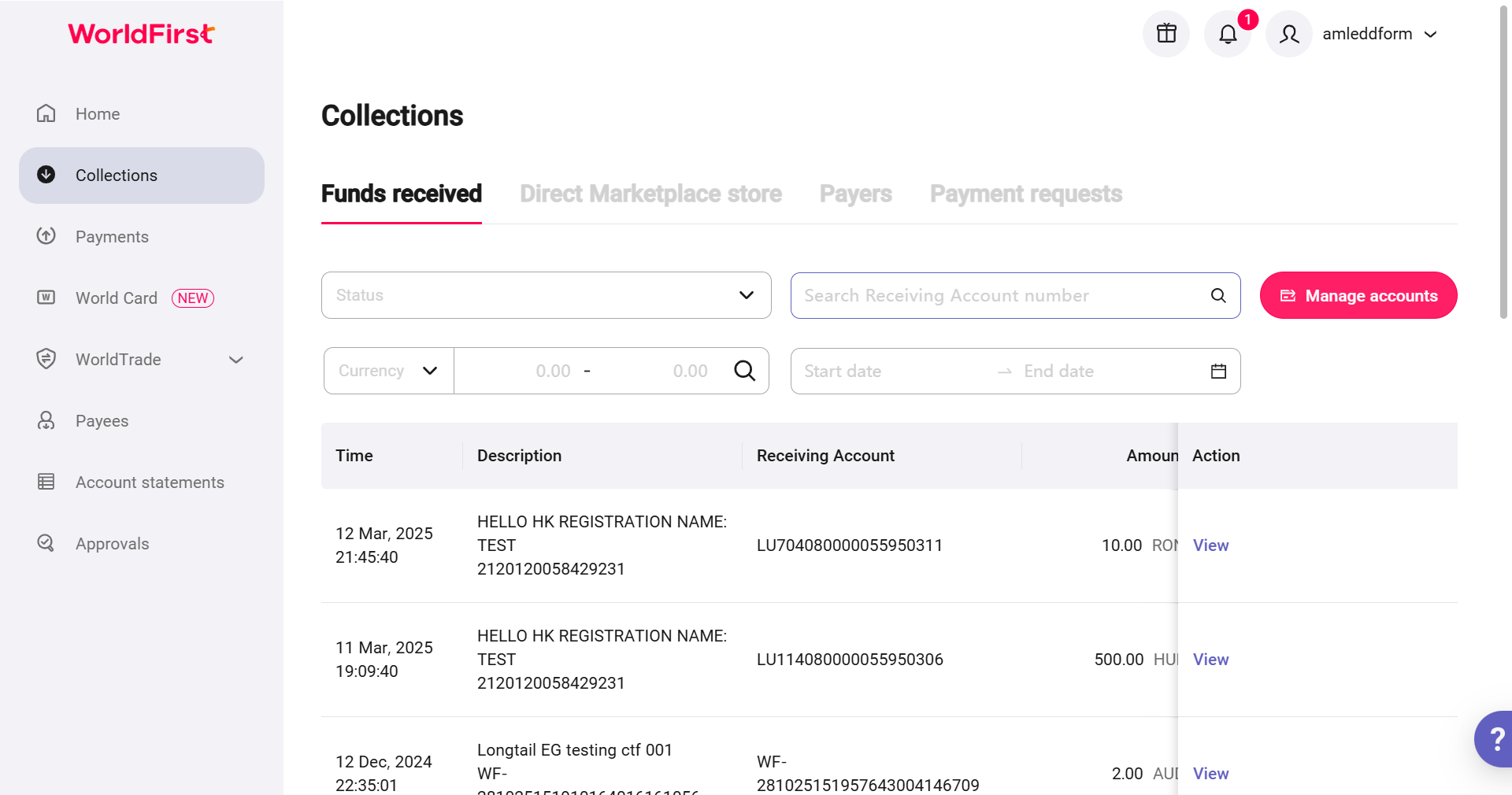
Task: Open Payees in the sidebar
Action: pyautogui.click(x=142, y=420)
